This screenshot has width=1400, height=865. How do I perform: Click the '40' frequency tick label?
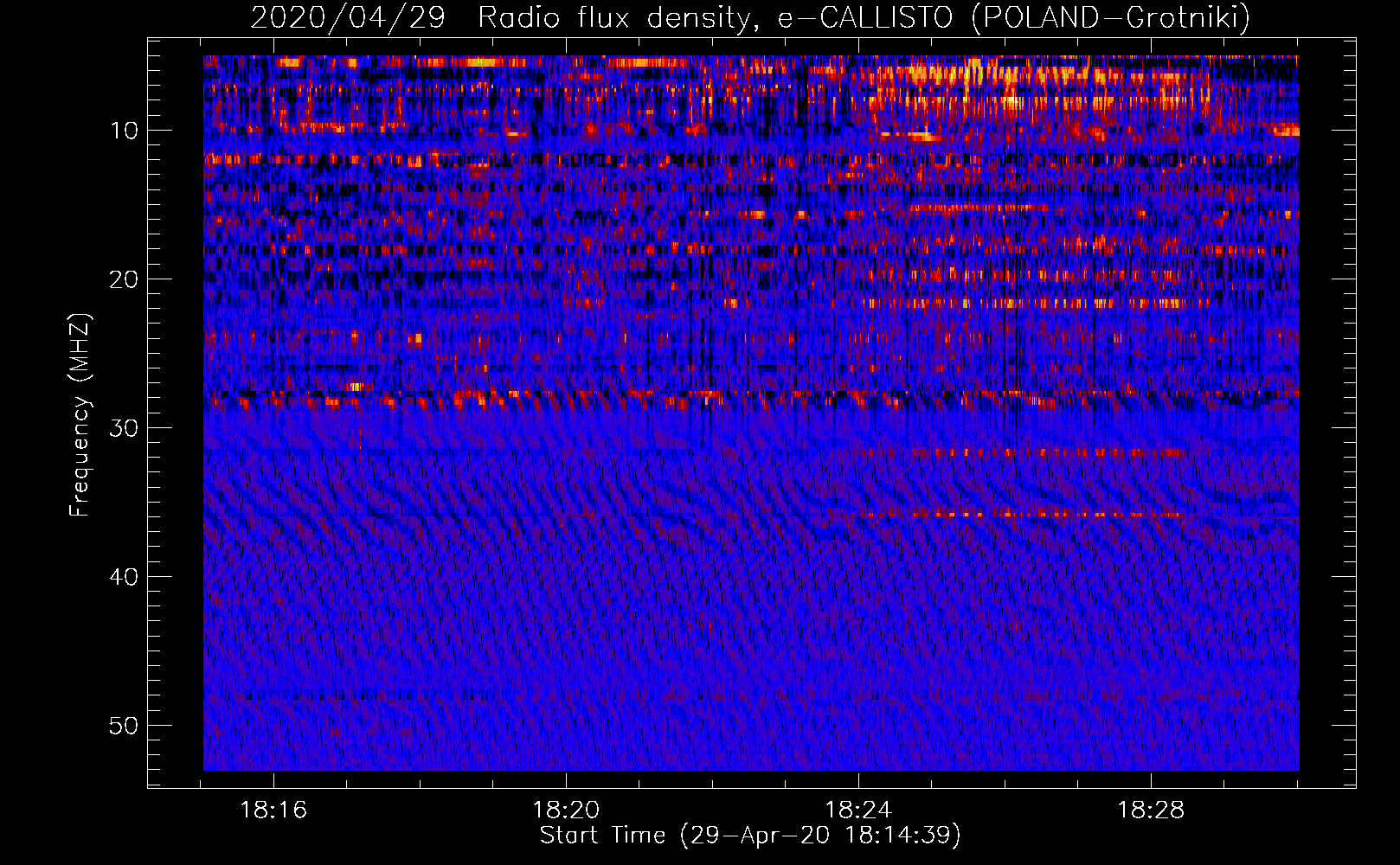[x=124, y=577]
